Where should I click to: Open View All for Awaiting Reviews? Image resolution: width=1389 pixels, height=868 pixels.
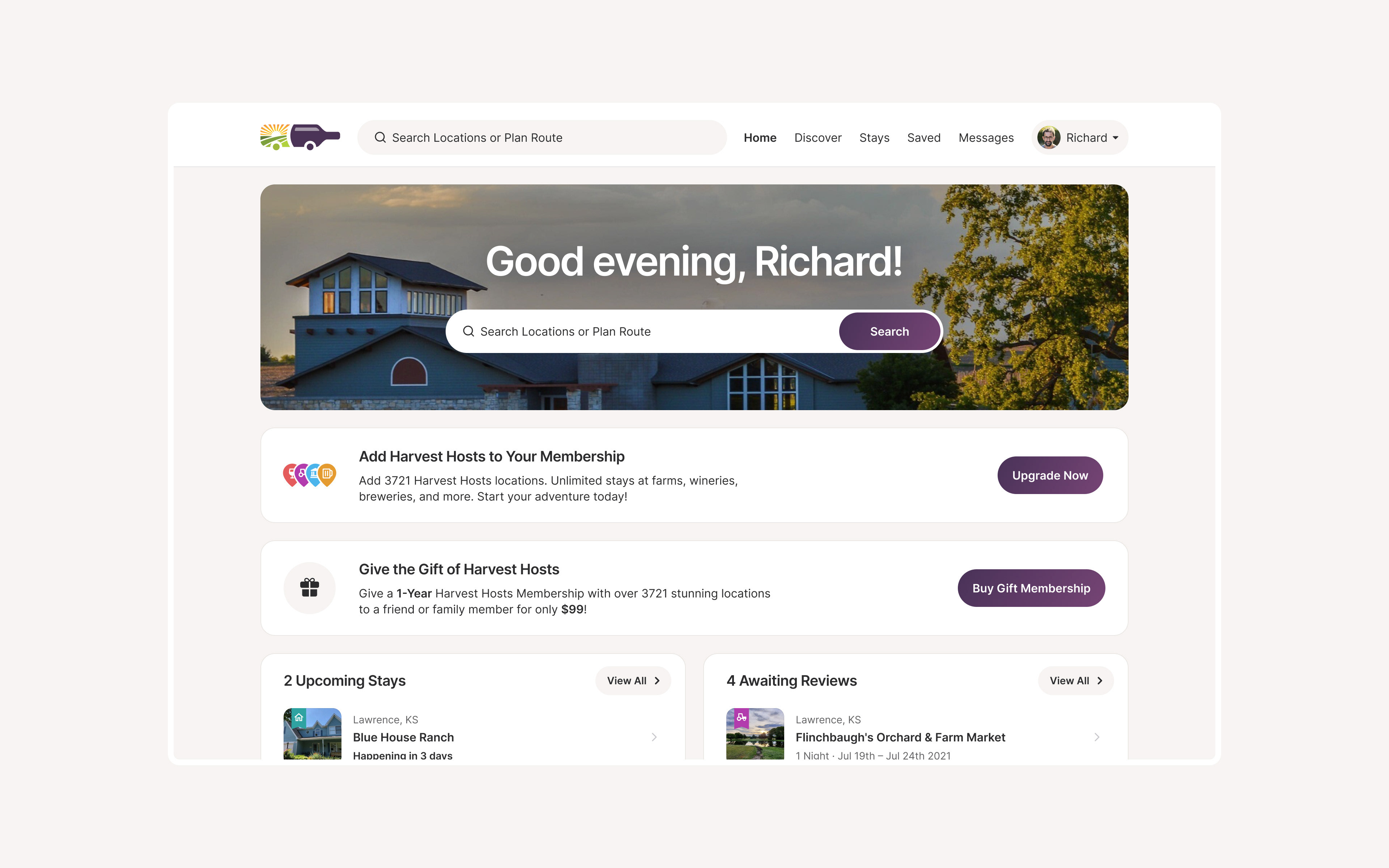click(1076, 680)
